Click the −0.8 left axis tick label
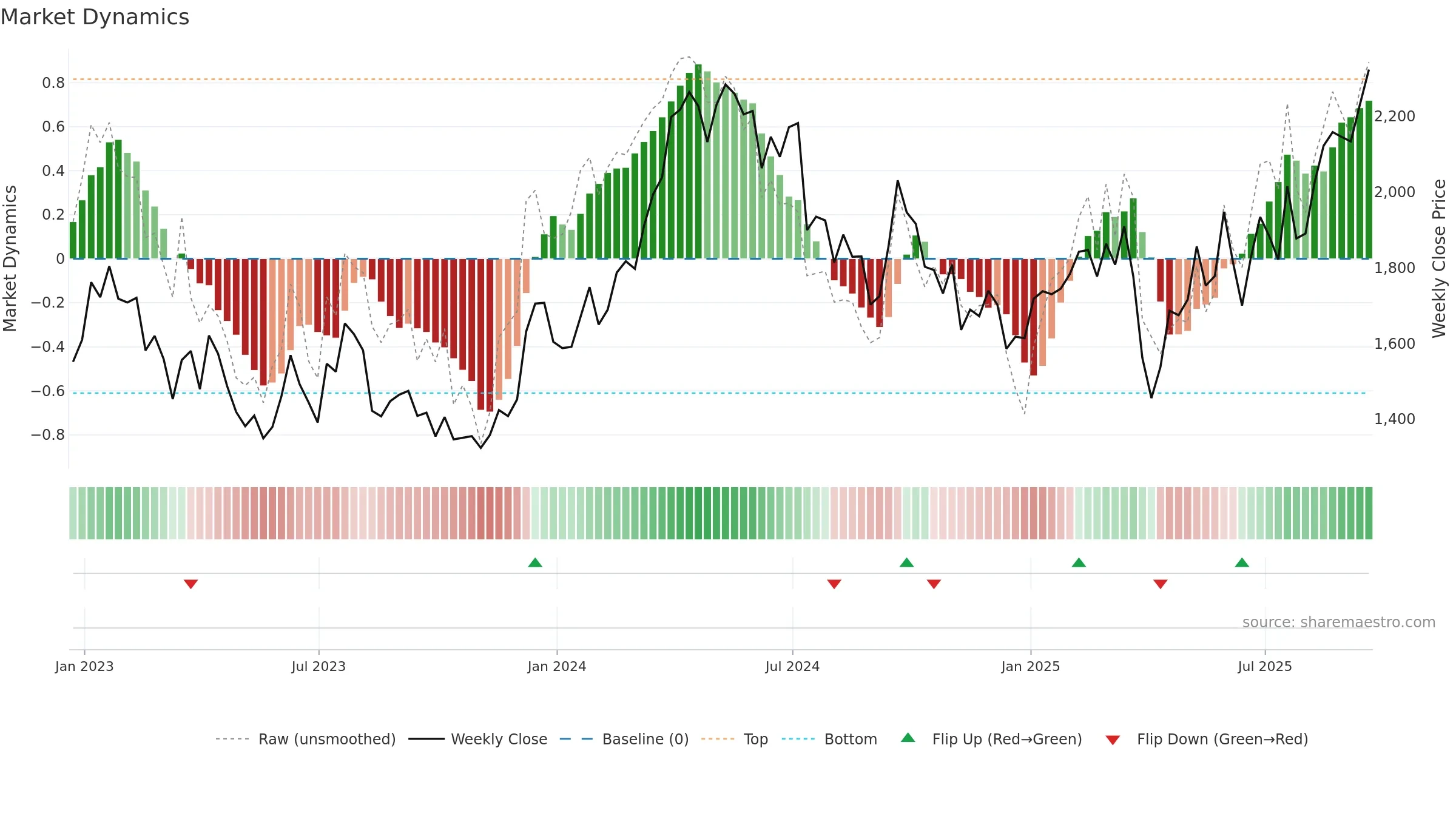The height and width of the screenshot is (819, 1456). pyautogui.click(x=48, y=435)
